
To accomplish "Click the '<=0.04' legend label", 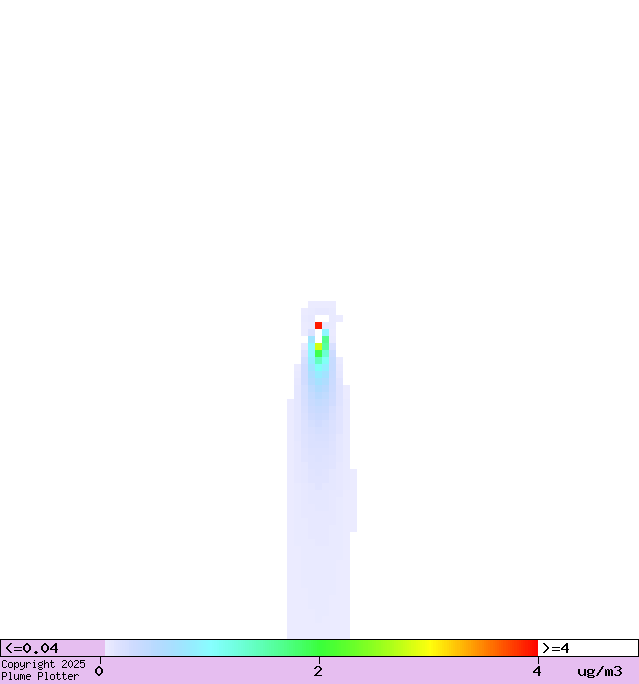I will click(31, 648).
